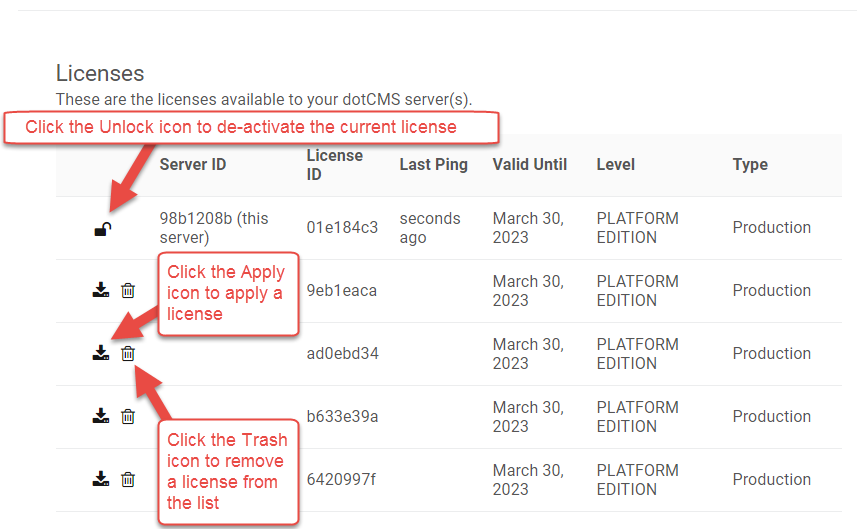Select license ID 01e184c3 in the first row
Screen dimensions: 857x529
[x=342, y=228]
